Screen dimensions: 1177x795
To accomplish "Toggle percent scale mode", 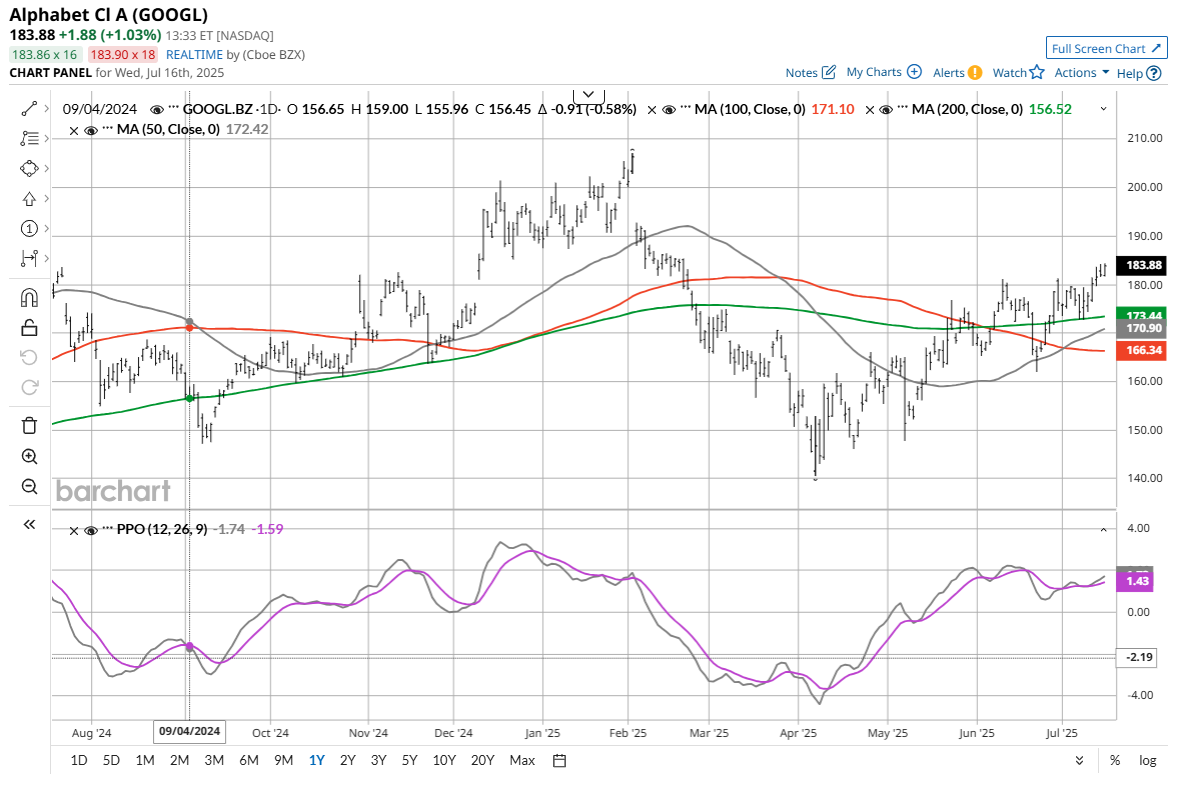I will point(1115,760).
